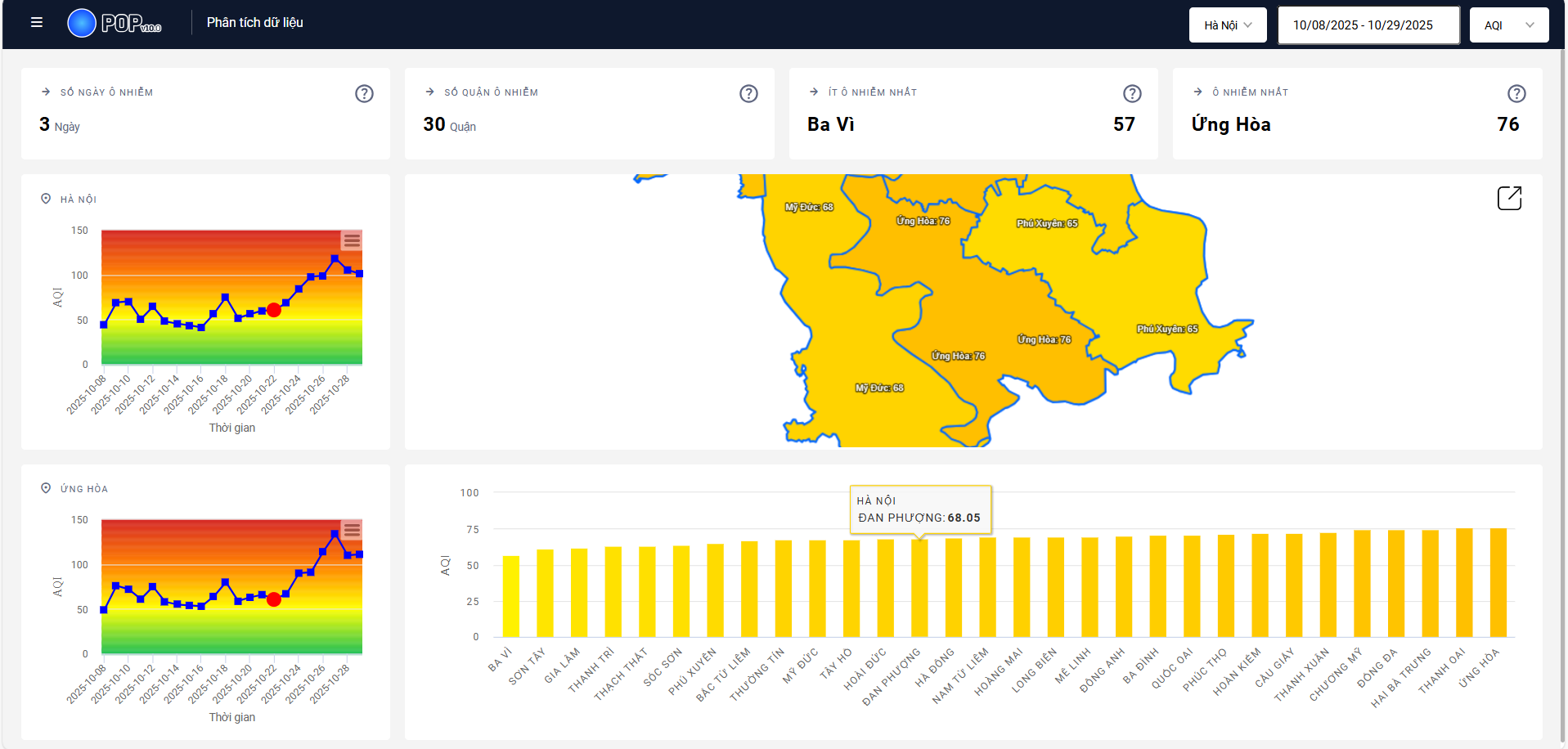Viewport: 1568px width, 749px height.
Task: Open help for Số ngày ô nhiễm card
Action: click(364, 94)
